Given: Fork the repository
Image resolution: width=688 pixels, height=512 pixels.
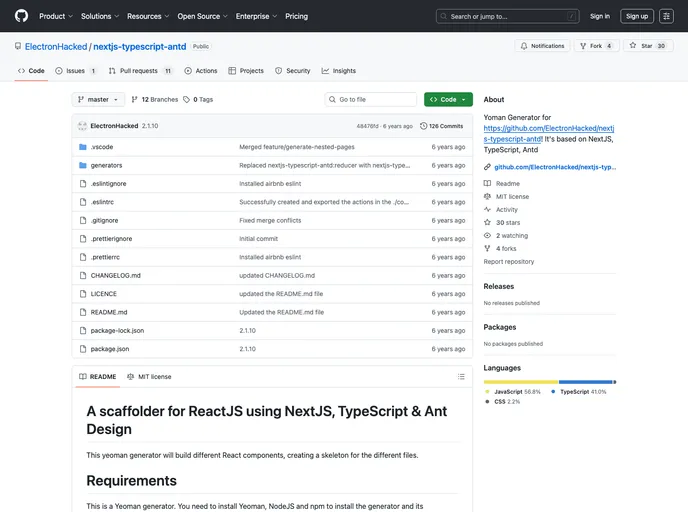Looking at the screenshot, I should 596,46.
